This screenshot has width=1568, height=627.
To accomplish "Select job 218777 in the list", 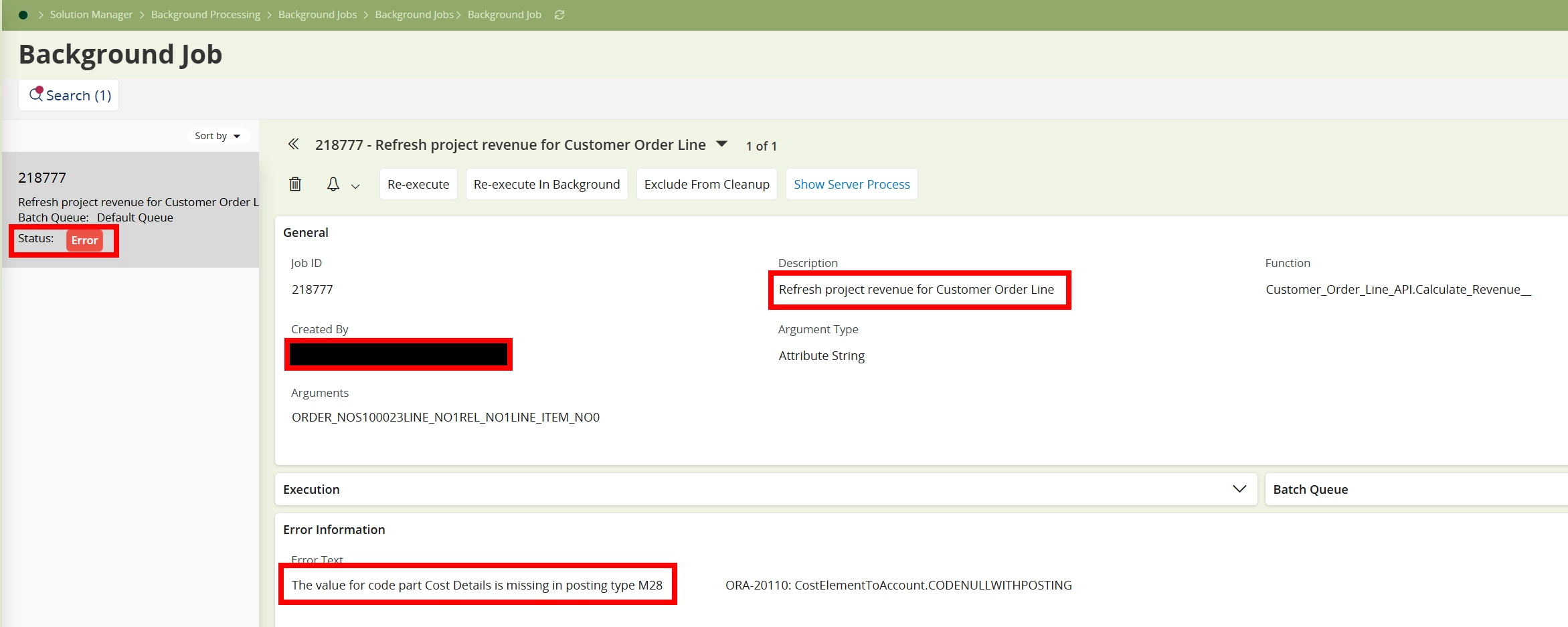I will point(130,209).
